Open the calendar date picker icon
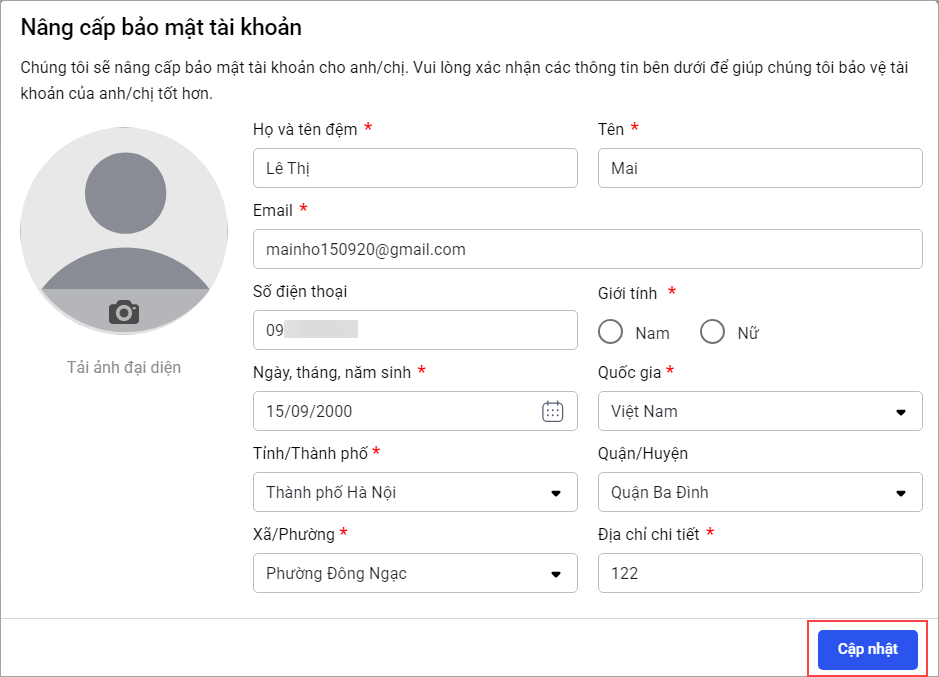 [x=552, y=411]
